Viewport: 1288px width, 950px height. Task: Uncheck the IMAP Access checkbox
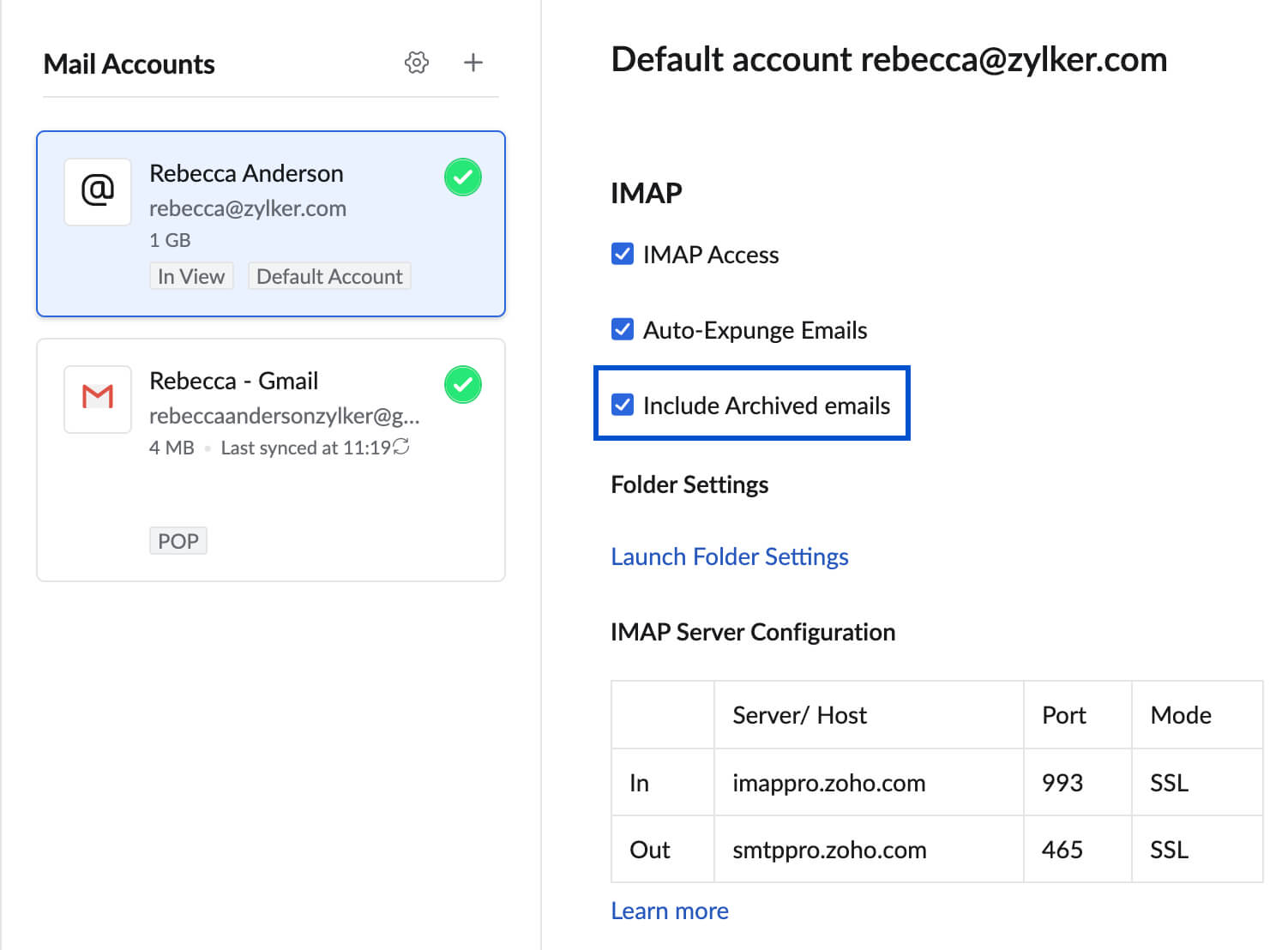point(623,254)
